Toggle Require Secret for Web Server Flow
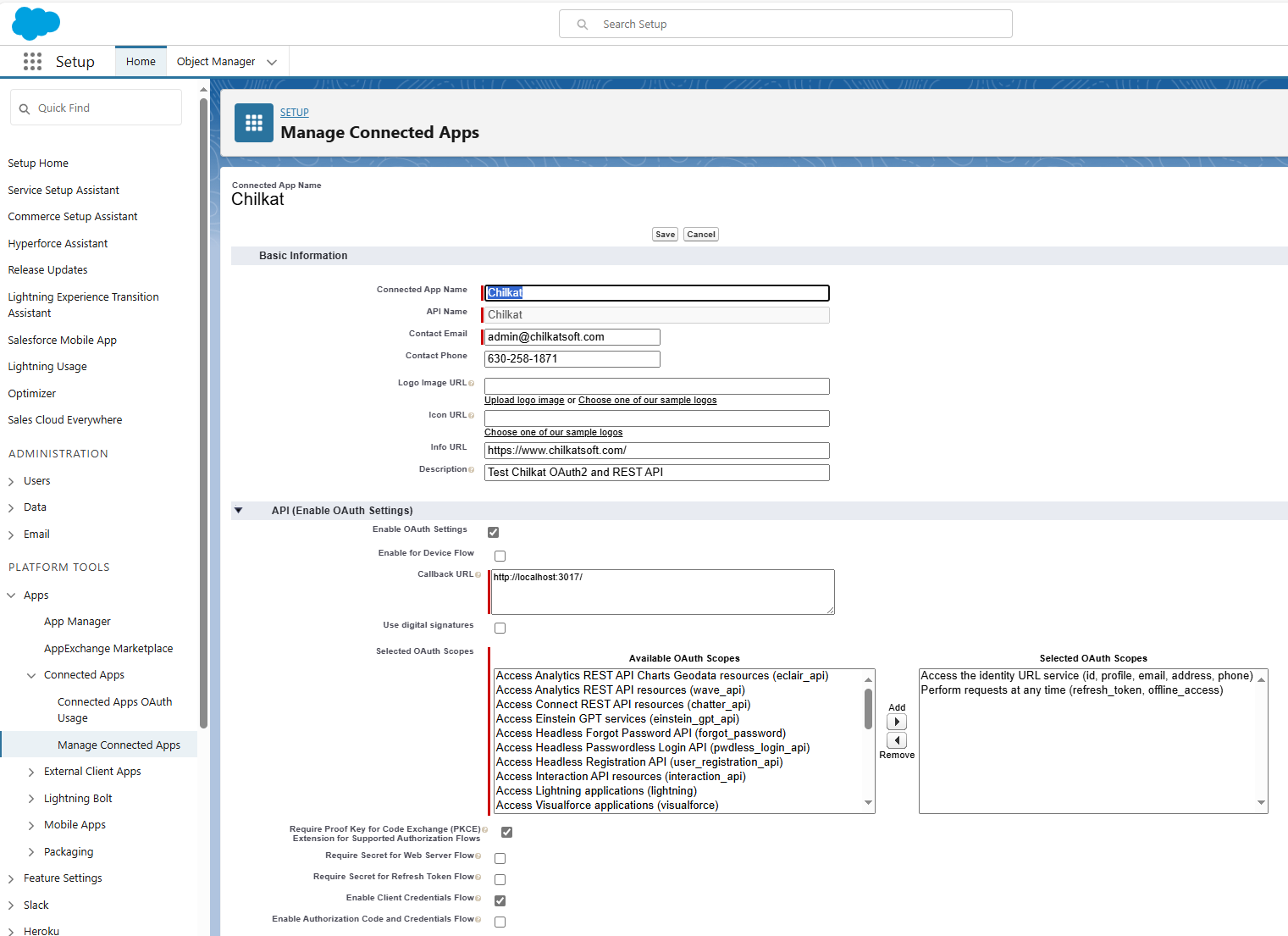1288x936 pixels. click(x=500, y=858)
